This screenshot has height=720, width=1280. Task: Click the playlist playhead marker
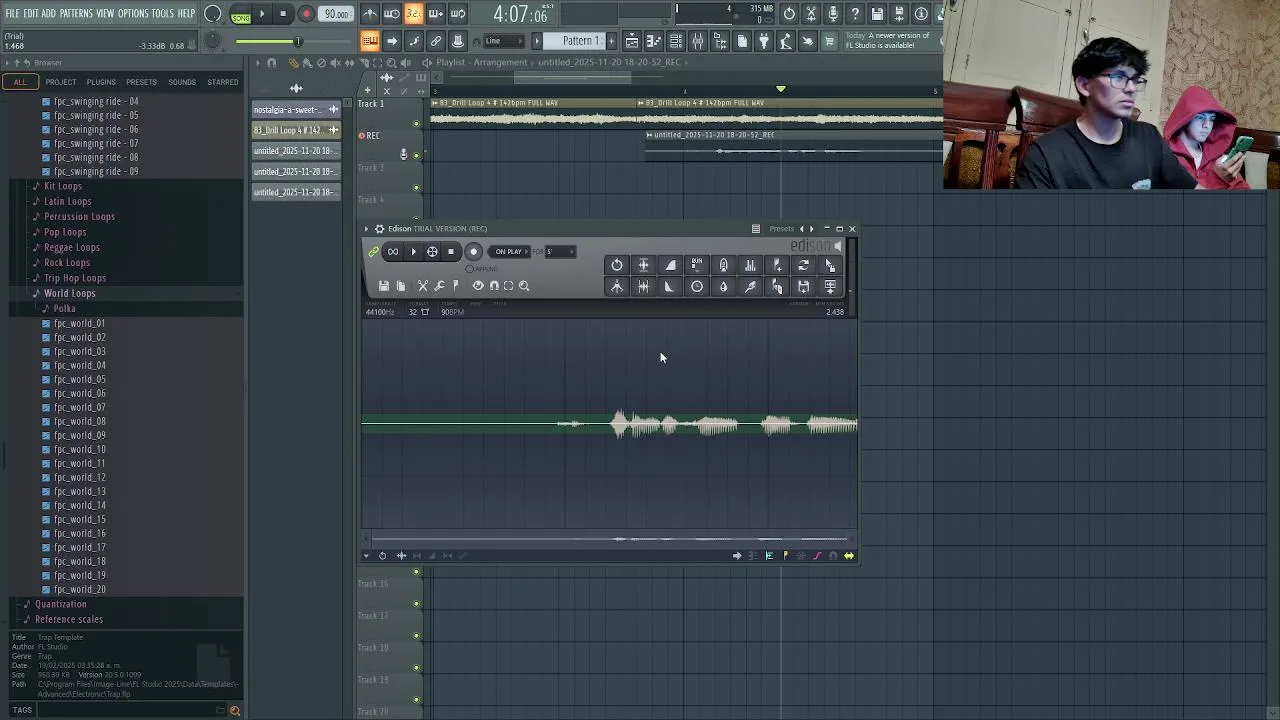pos(781,89)
